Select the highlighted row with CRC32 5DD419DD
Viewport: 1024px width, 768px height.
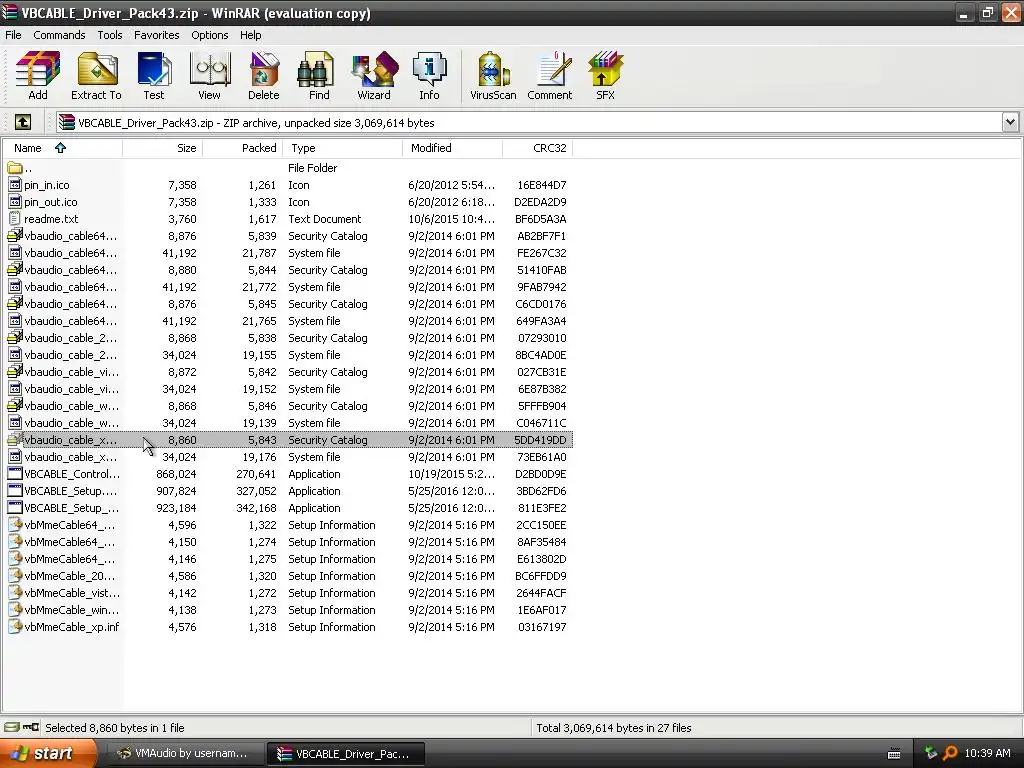tap(287, 440)
